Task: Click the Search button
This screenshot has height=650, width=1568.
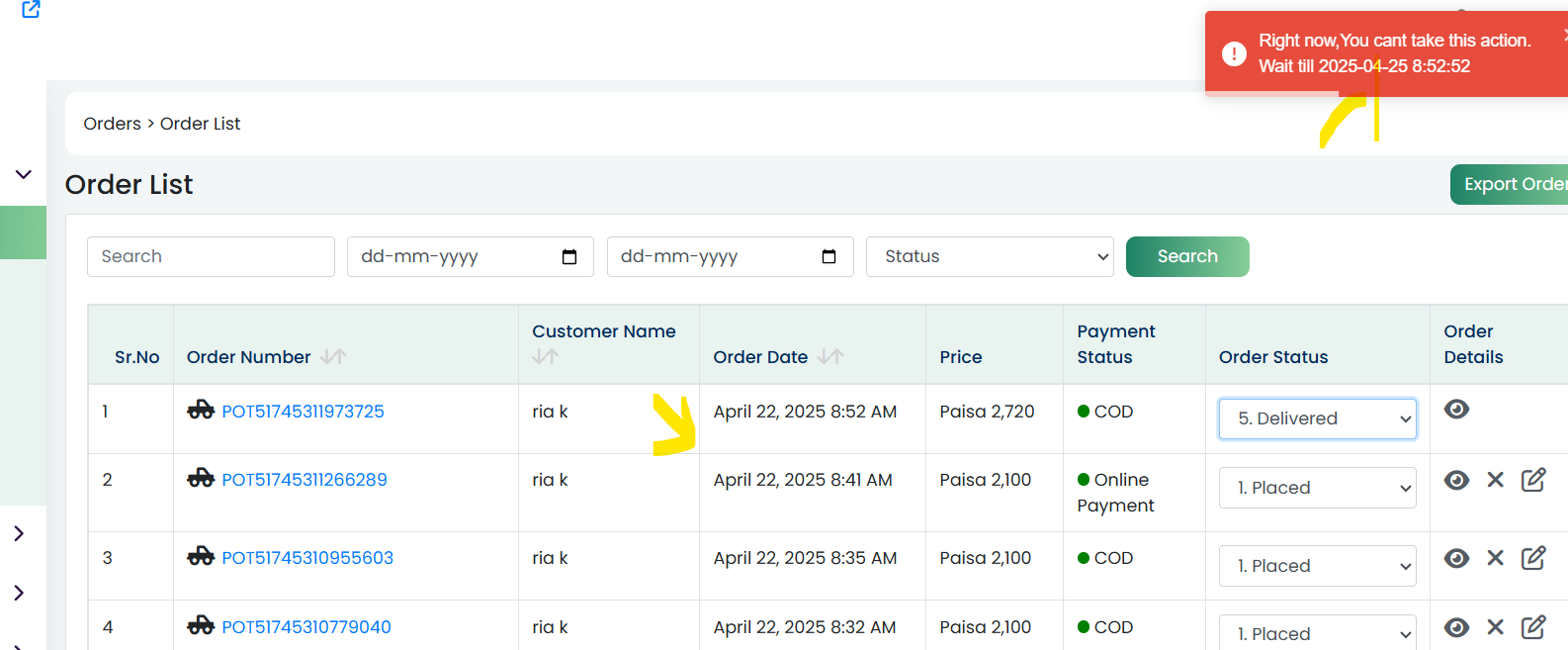Action: click(1187, 256)
